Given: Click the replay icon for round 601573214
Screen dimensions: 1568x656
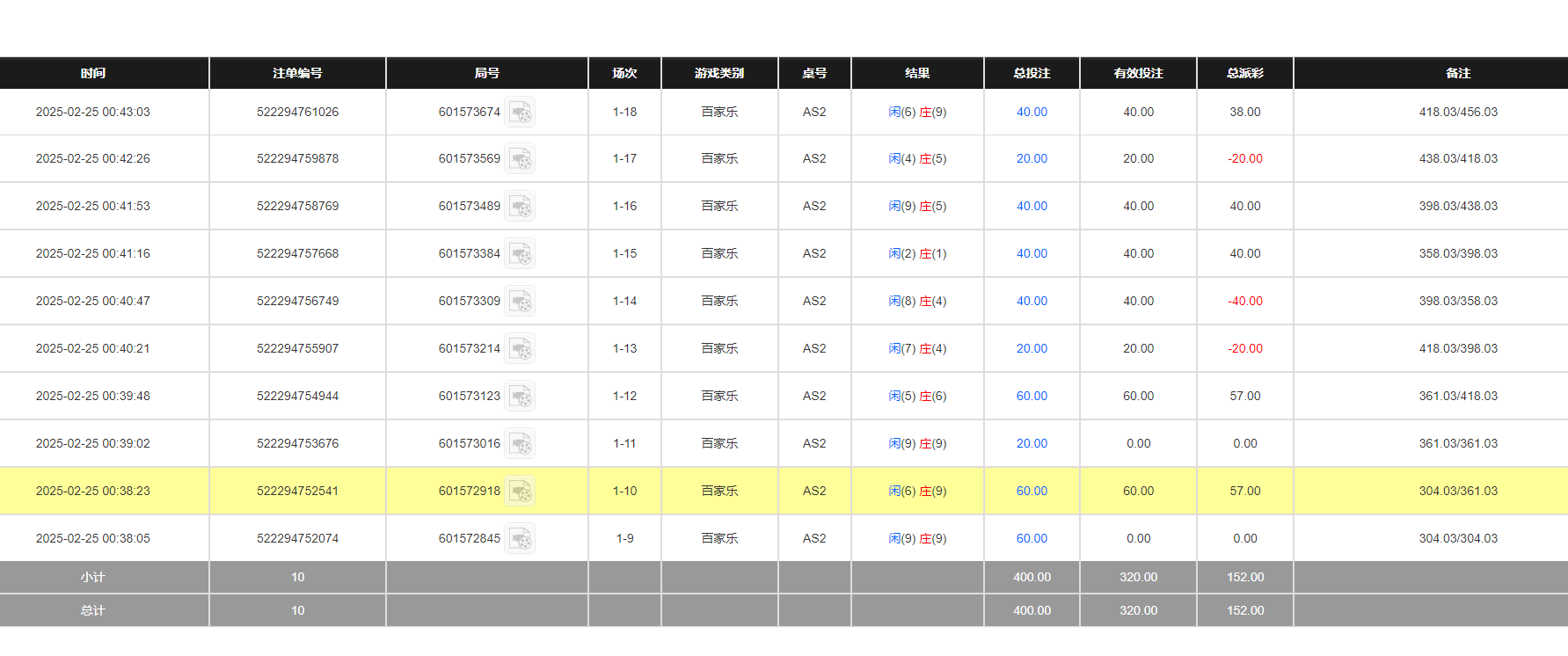Looking at the screenshot, I should coord(520,349).
